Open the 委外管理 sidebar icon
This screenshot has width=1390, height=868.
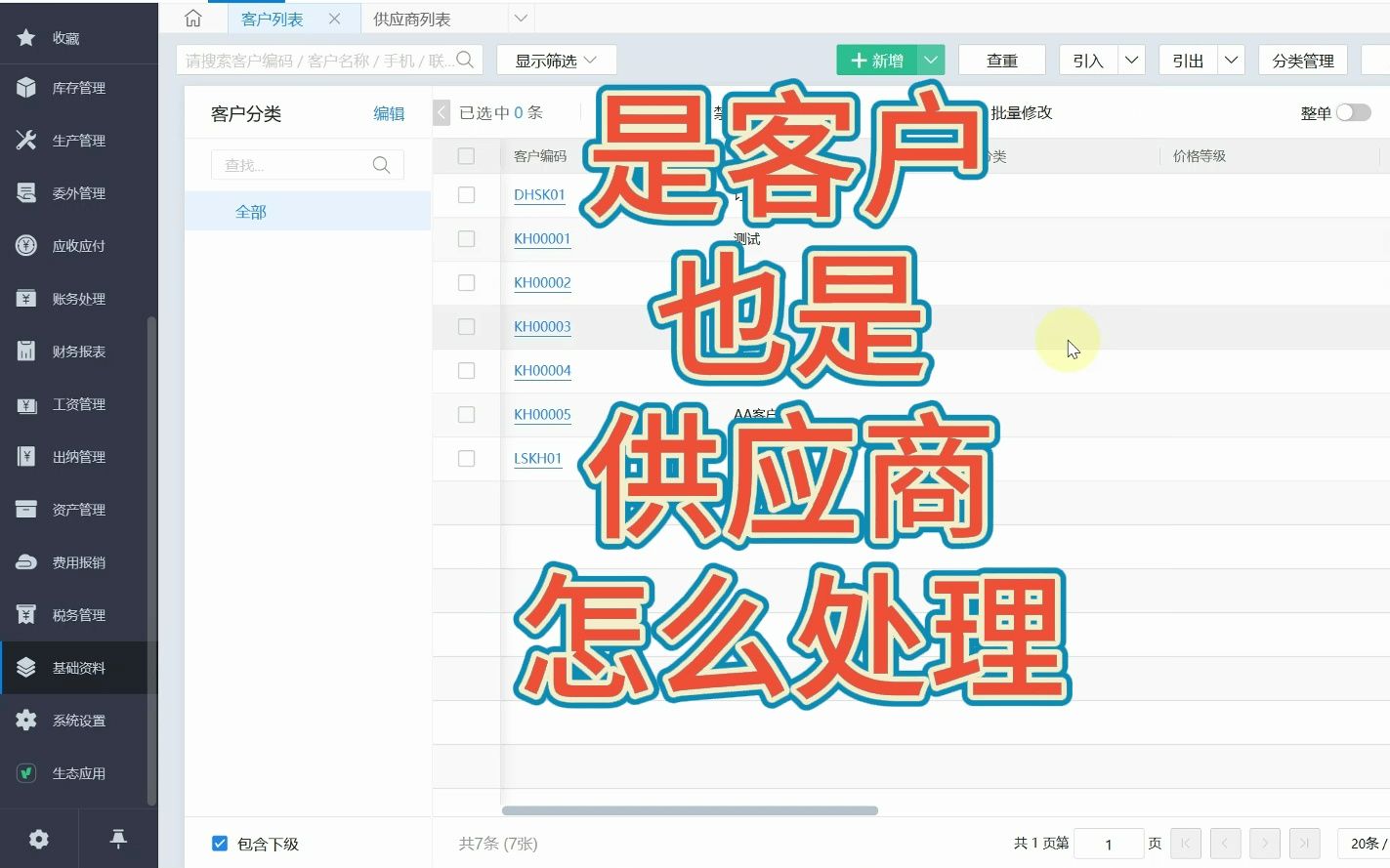(x=26, y=193)
